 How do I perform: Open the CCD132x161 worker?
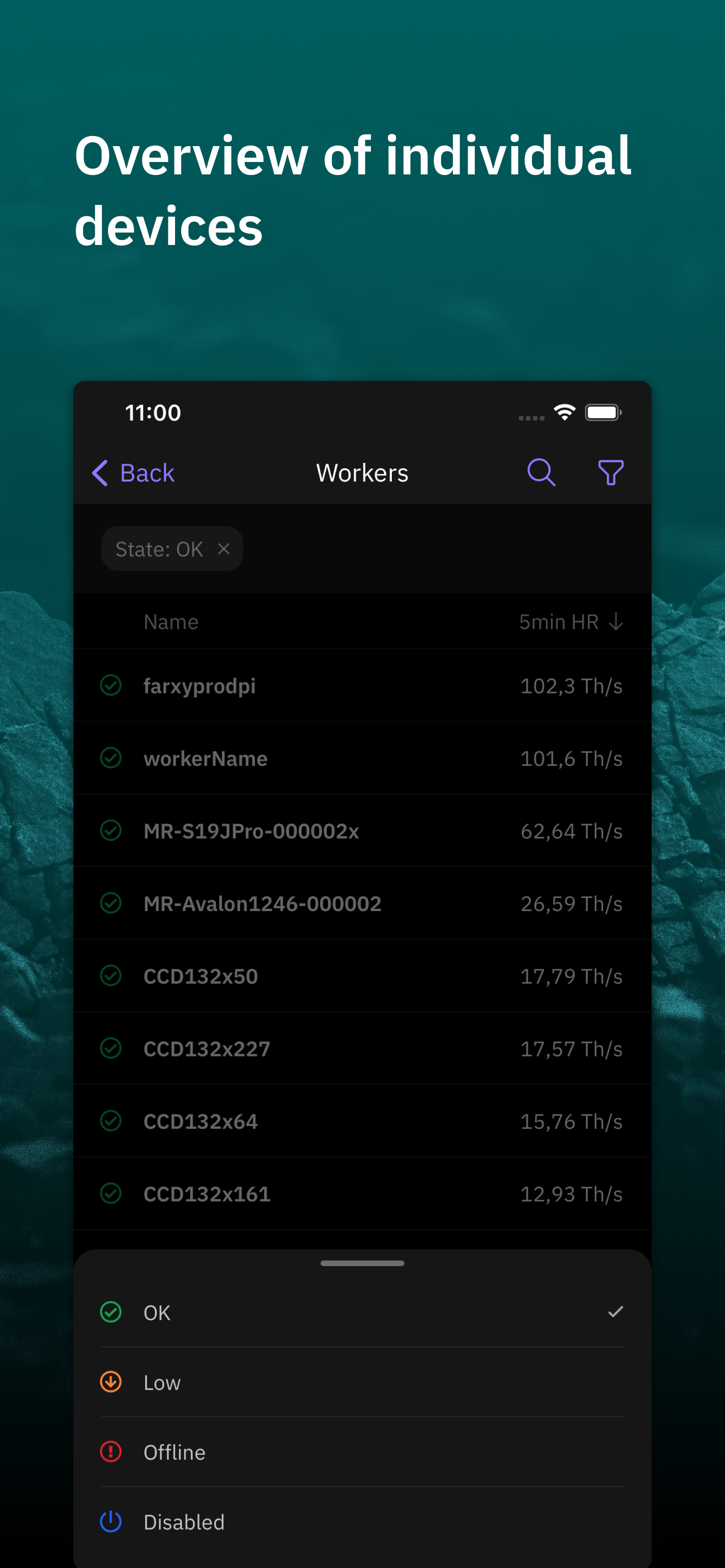[362, 1193]
